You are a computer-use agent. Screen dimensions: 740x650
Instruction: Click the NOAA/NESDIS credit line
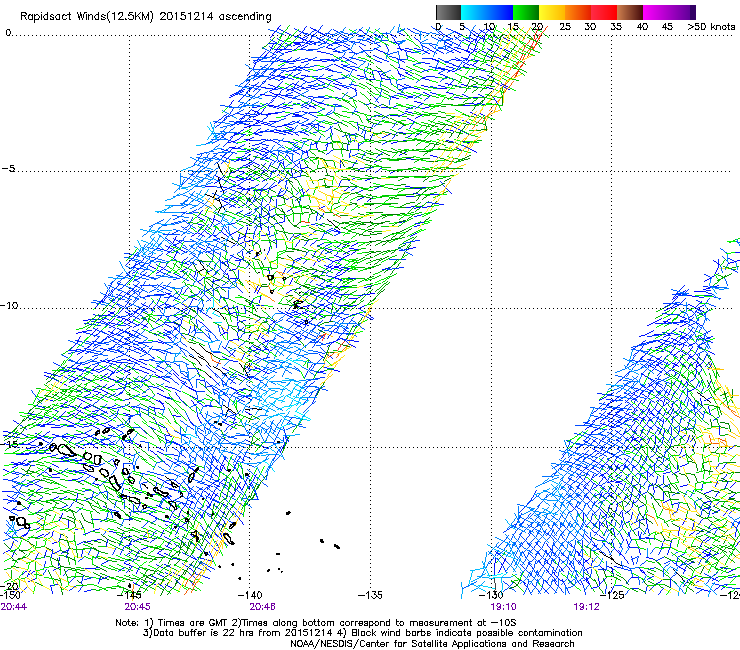432,644
